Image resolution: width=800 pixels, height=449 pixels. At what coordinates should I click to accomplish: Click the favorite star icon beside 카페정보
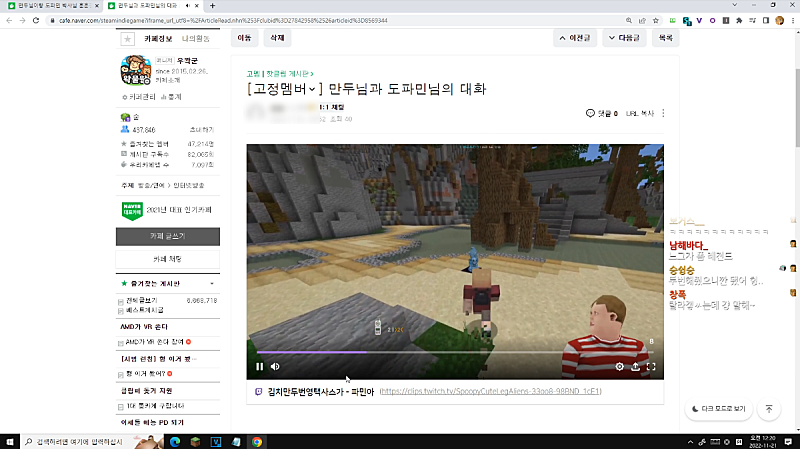127,38
